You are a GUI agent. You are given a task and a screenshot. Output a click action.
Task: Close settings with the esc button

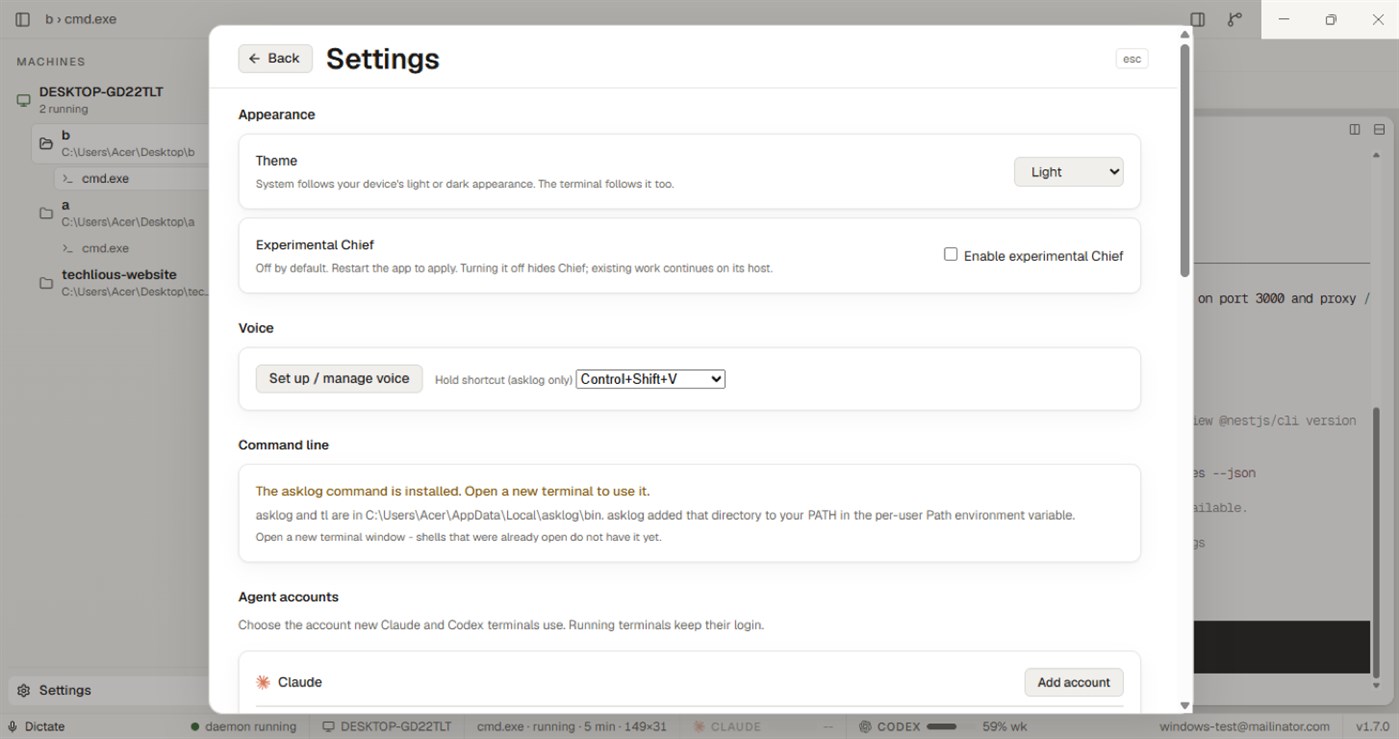click(1132, 59)
